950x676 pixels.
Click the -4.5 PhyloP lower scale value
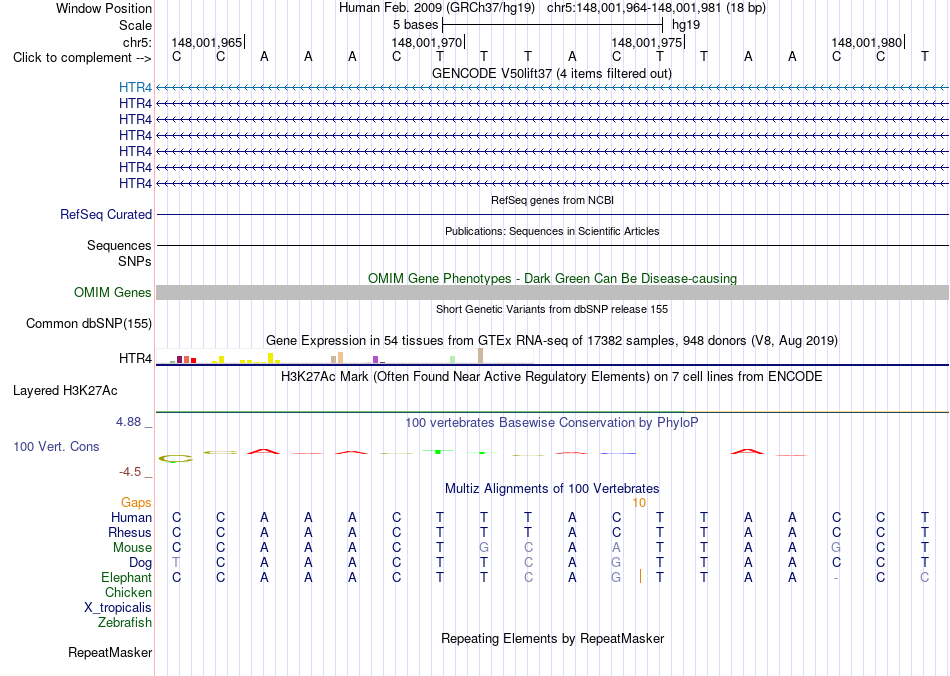tap(130, 471)
